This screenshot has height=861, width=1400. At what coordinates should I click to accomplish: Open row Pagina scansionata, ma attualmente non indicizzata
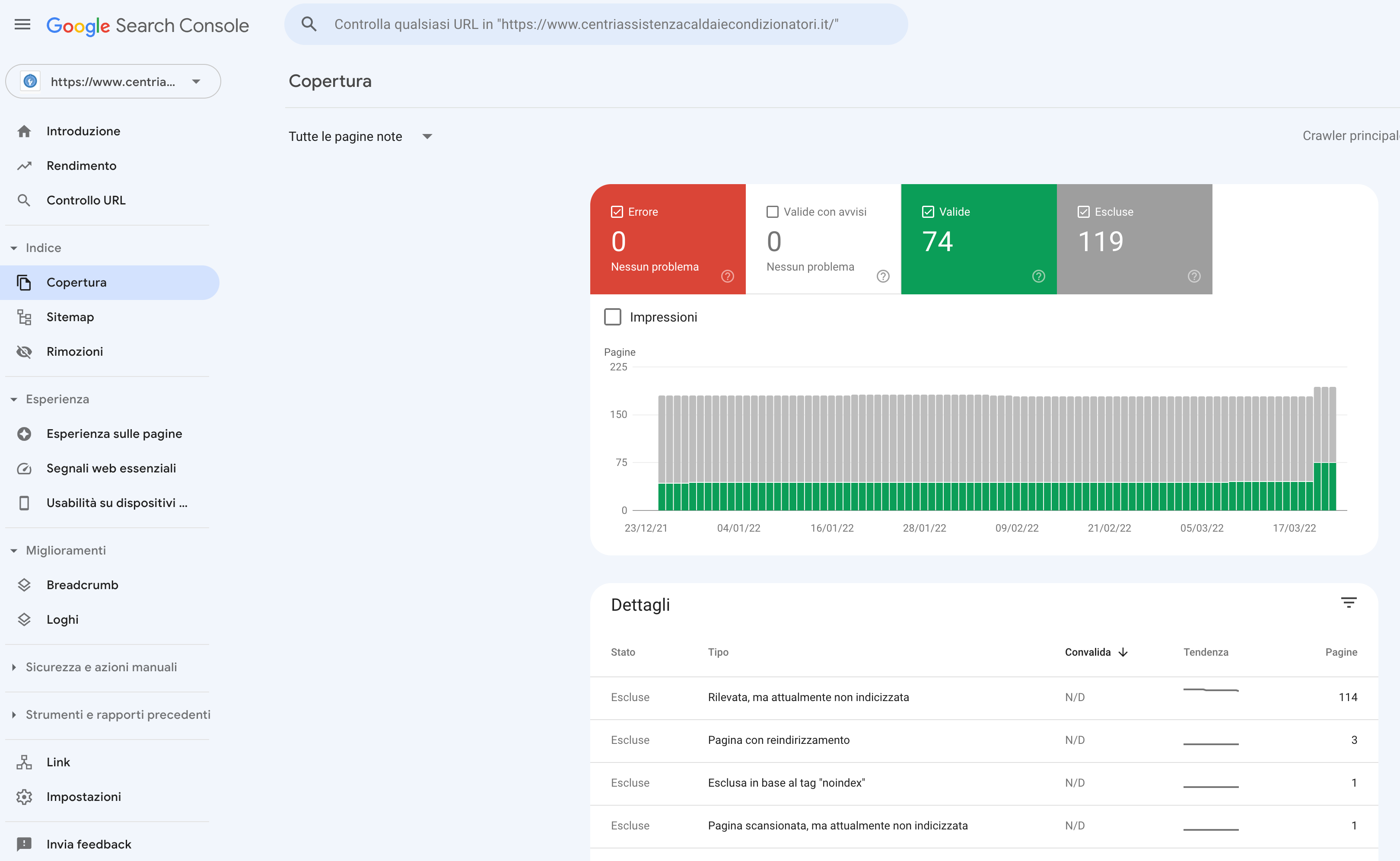point(984,826)
